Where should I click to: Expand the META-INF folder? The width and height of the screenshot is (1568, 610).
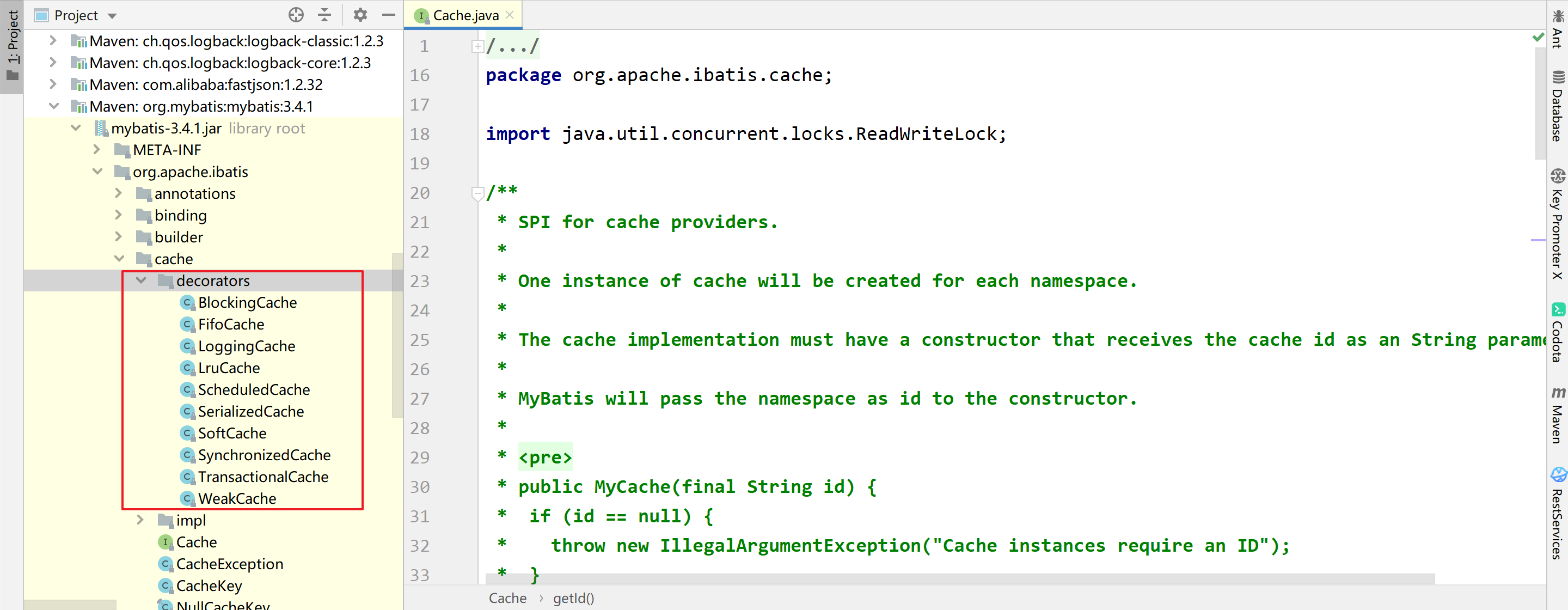pos(97,150)
